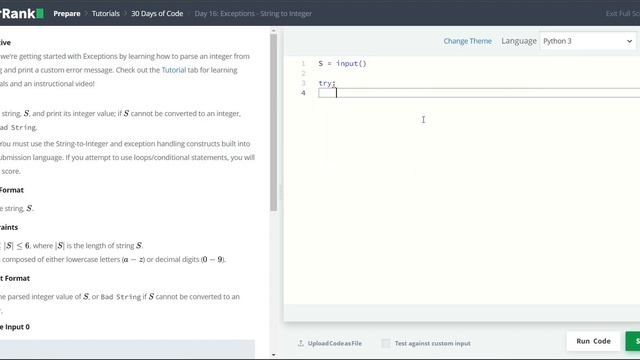The height and width of the screenshot is (360, 640).
Task: Click Upload Code as File text
Action: pos(335,343)
